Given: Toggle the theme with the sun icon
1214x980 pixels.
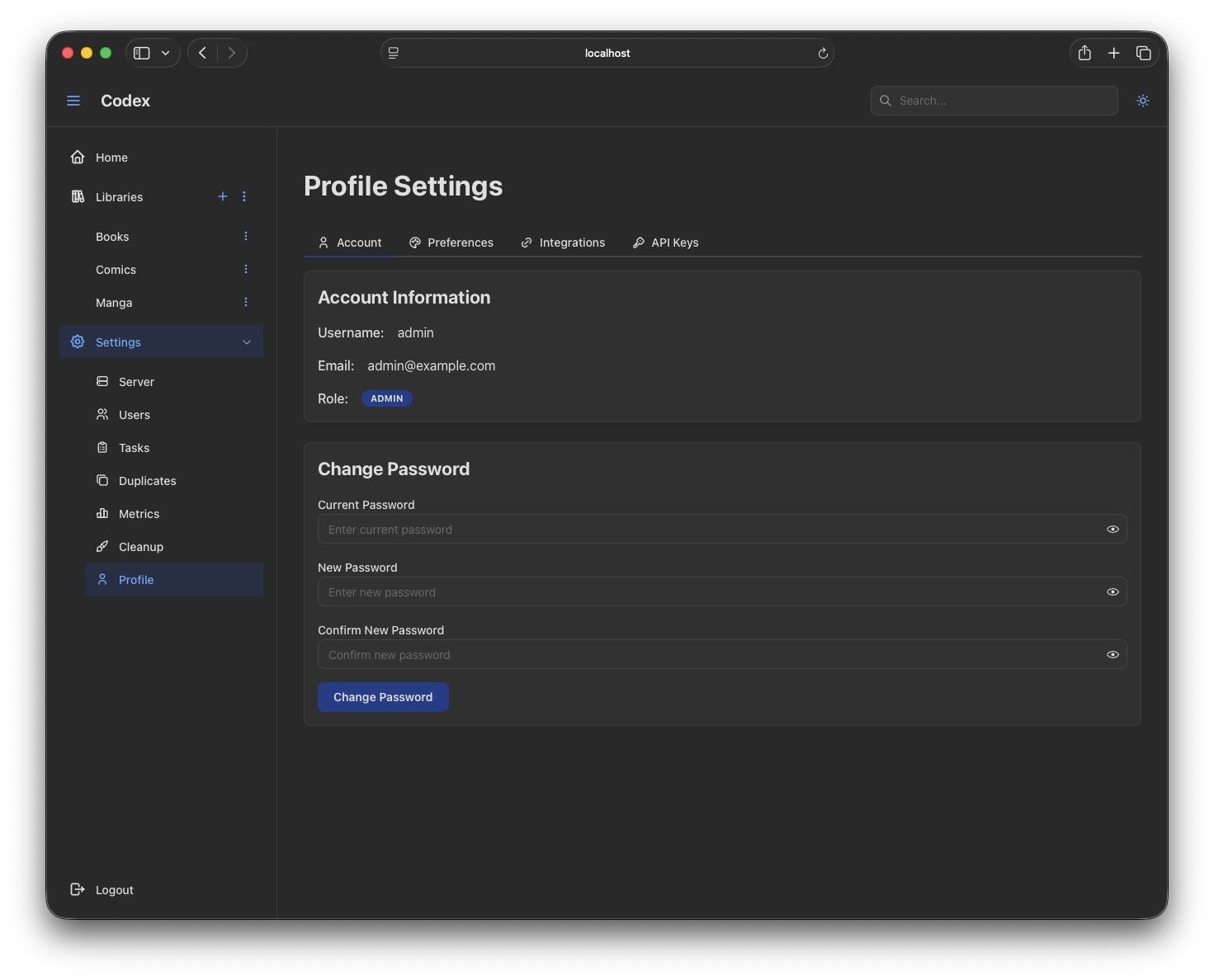Looking at the screenshot, I should click(x=1142, y=100).
